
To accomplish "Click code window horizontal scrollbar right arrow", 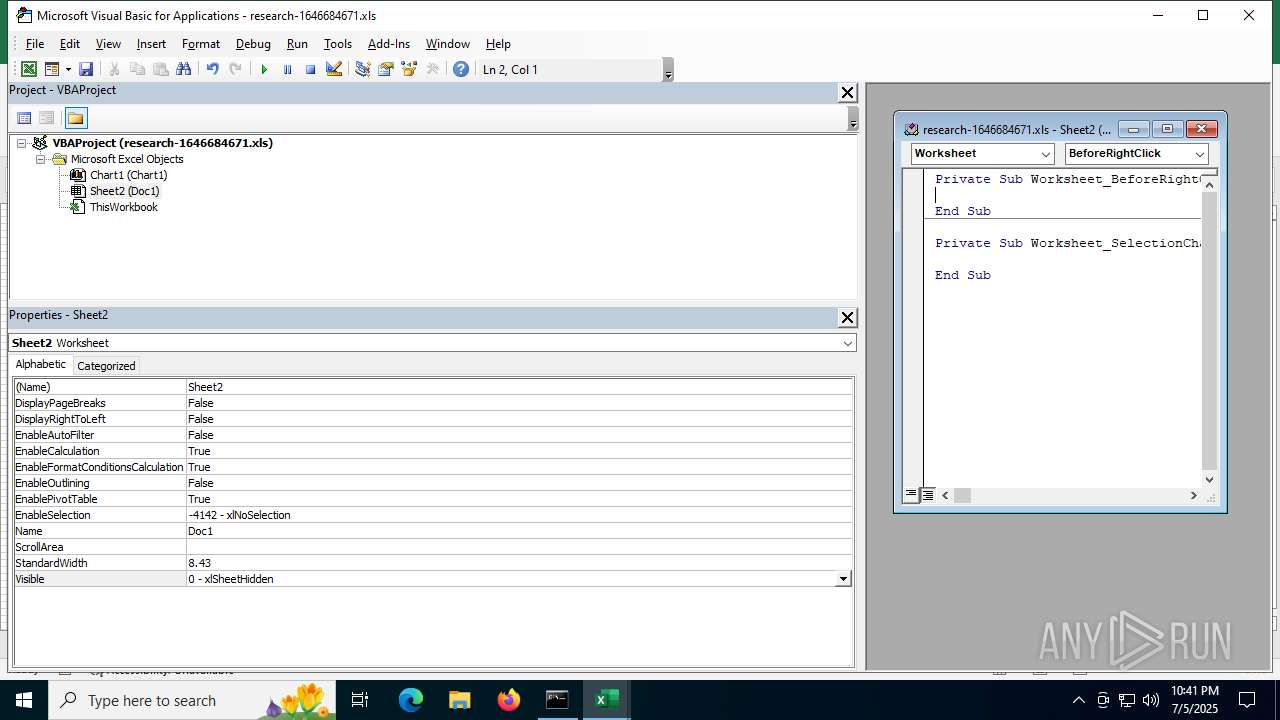I will tap(1193, 495).
